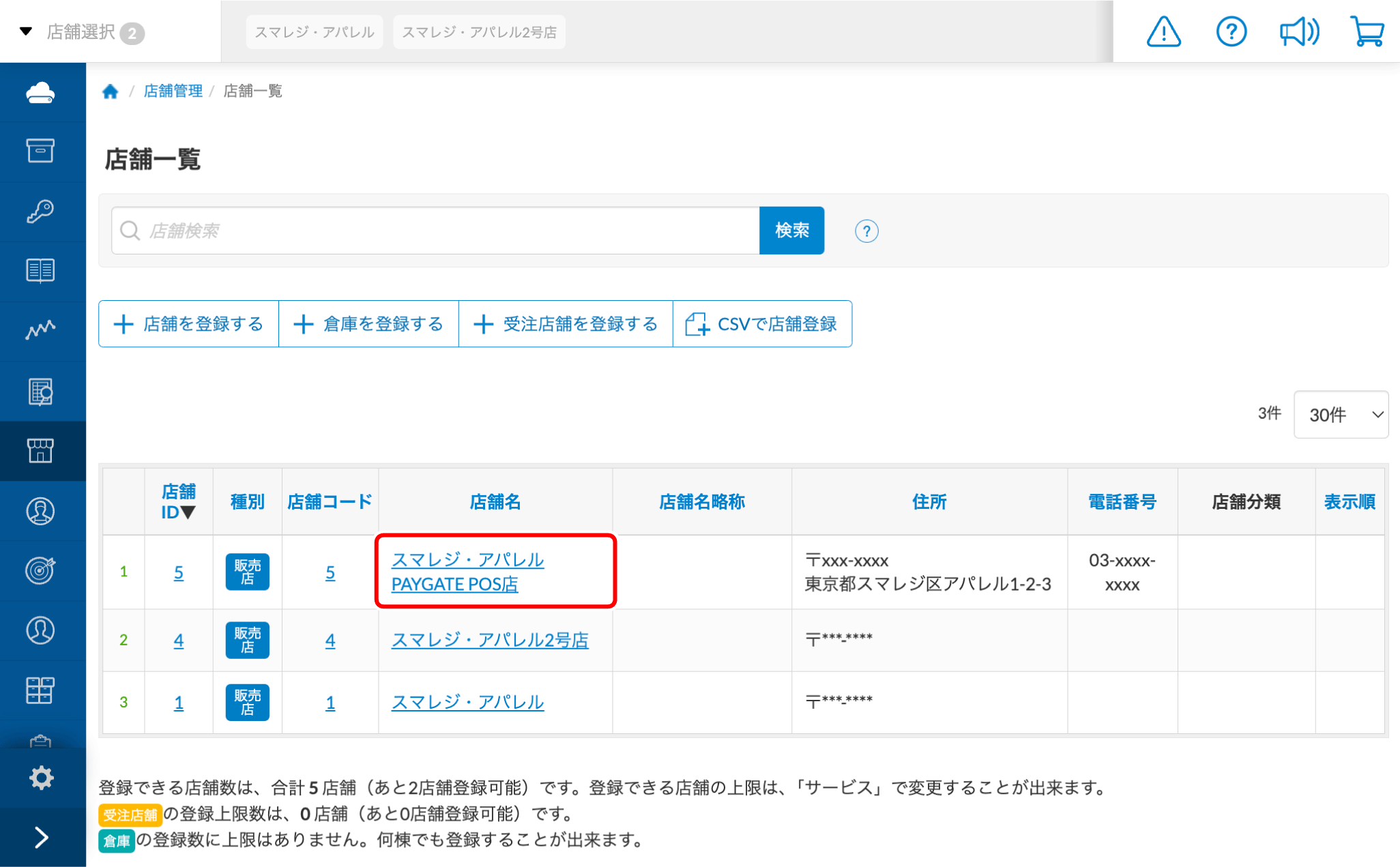Open the 30件 page size dropdown
The height and width of the screenshot is (867, 1400).
pyautogui.click(x=1341, y=414)
